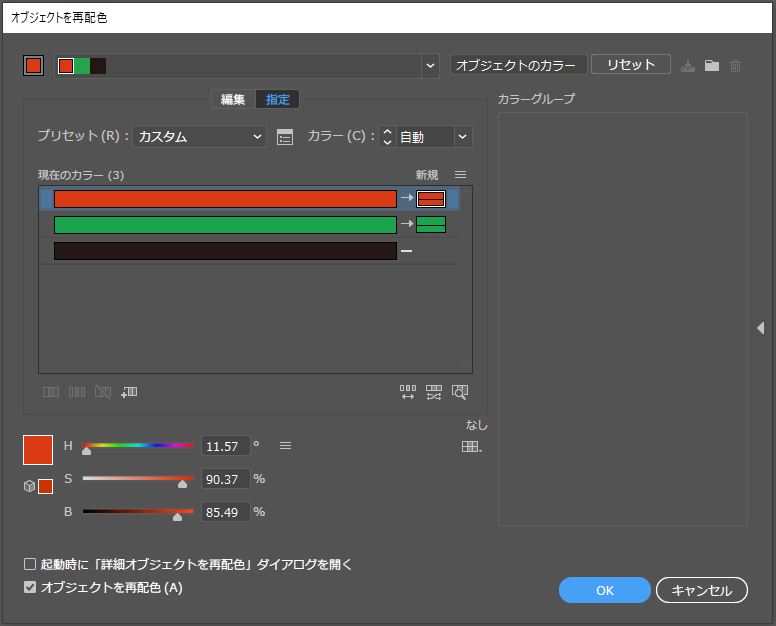Image resolution: width=776 pixels, height=626 pixels.
Task: Click the saturation value field 90.37
Action: 226,479
